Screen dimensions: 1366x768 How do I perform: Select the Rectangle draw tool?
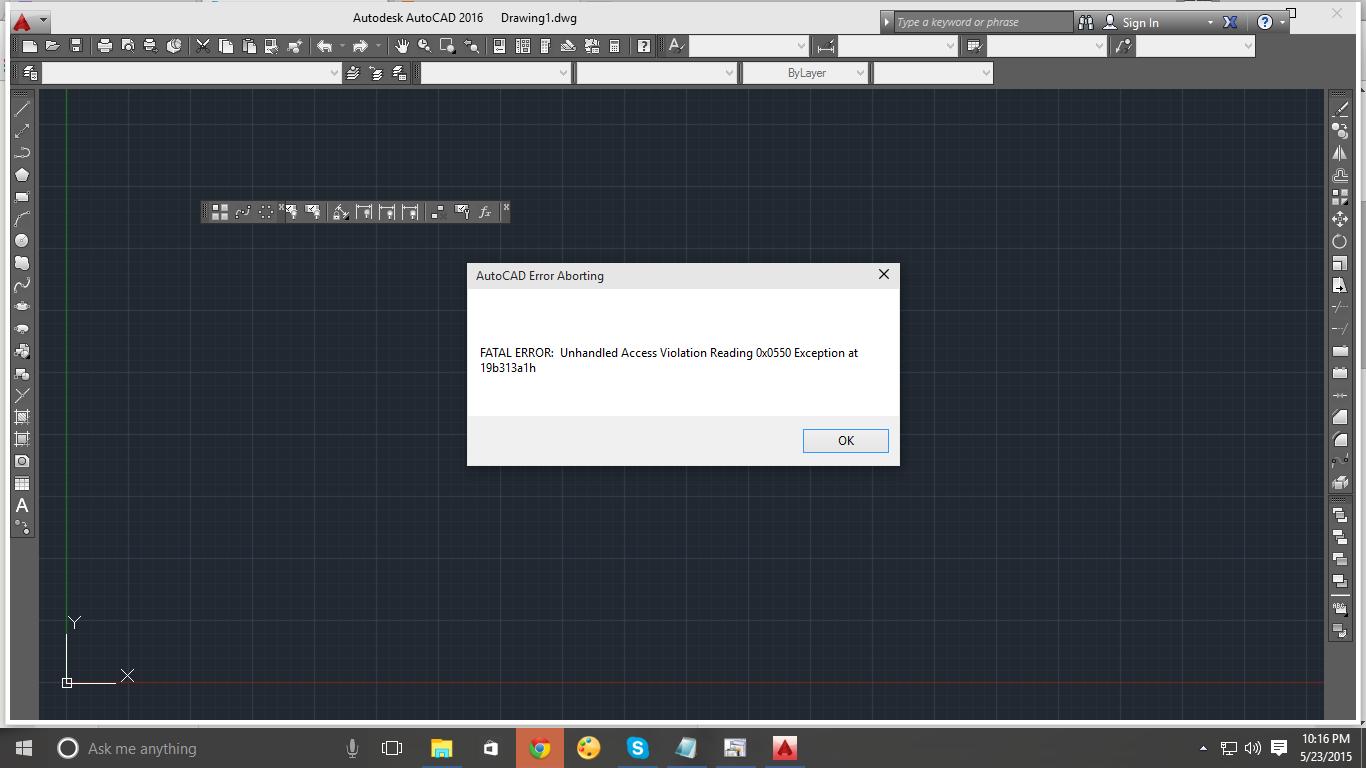(x=22, y=197)
